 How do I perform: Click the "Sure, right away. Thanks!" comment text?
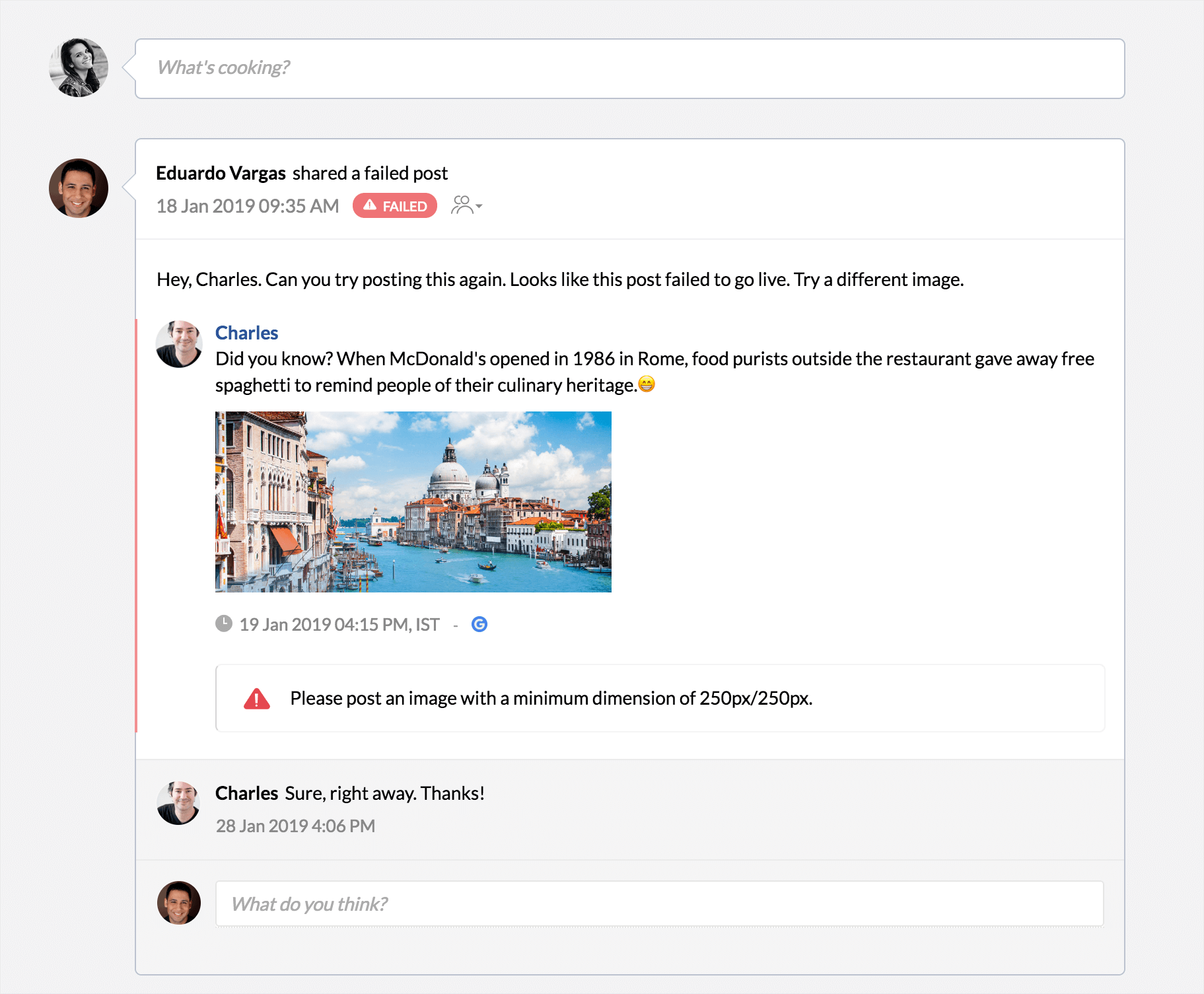point(385,793)
